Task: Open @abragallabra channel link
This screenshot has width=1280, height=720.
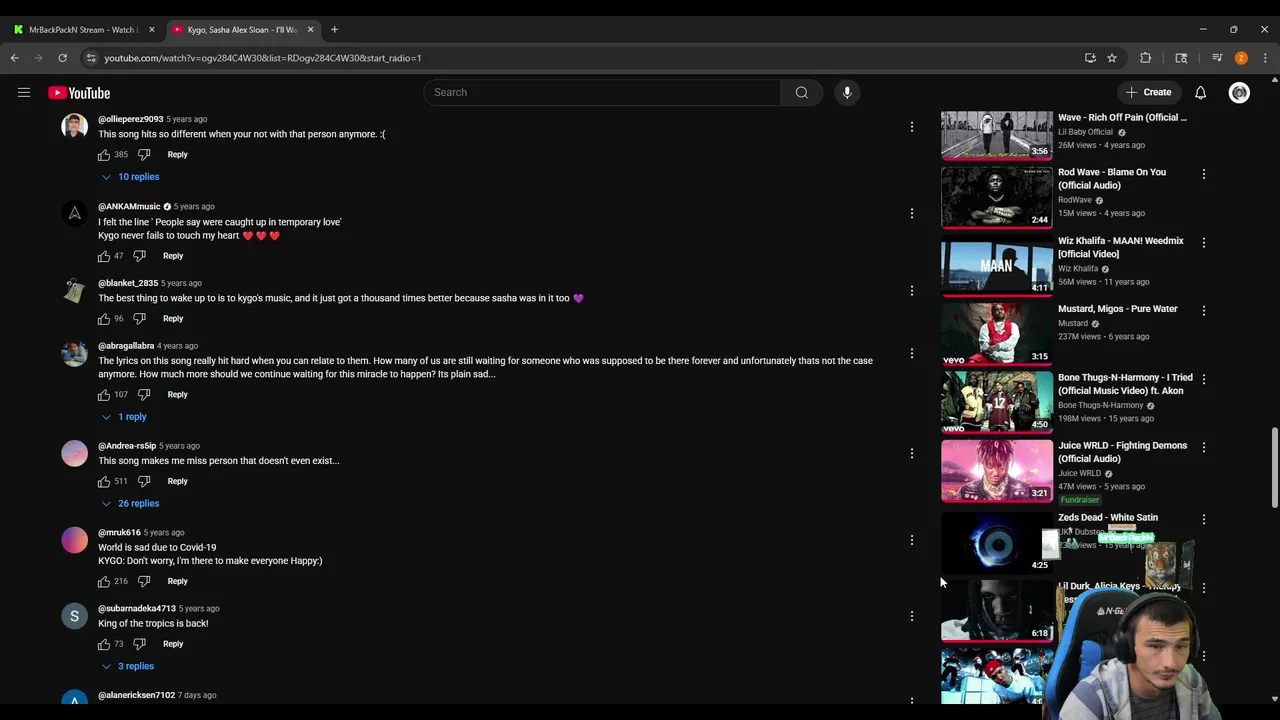Action: 126,346
